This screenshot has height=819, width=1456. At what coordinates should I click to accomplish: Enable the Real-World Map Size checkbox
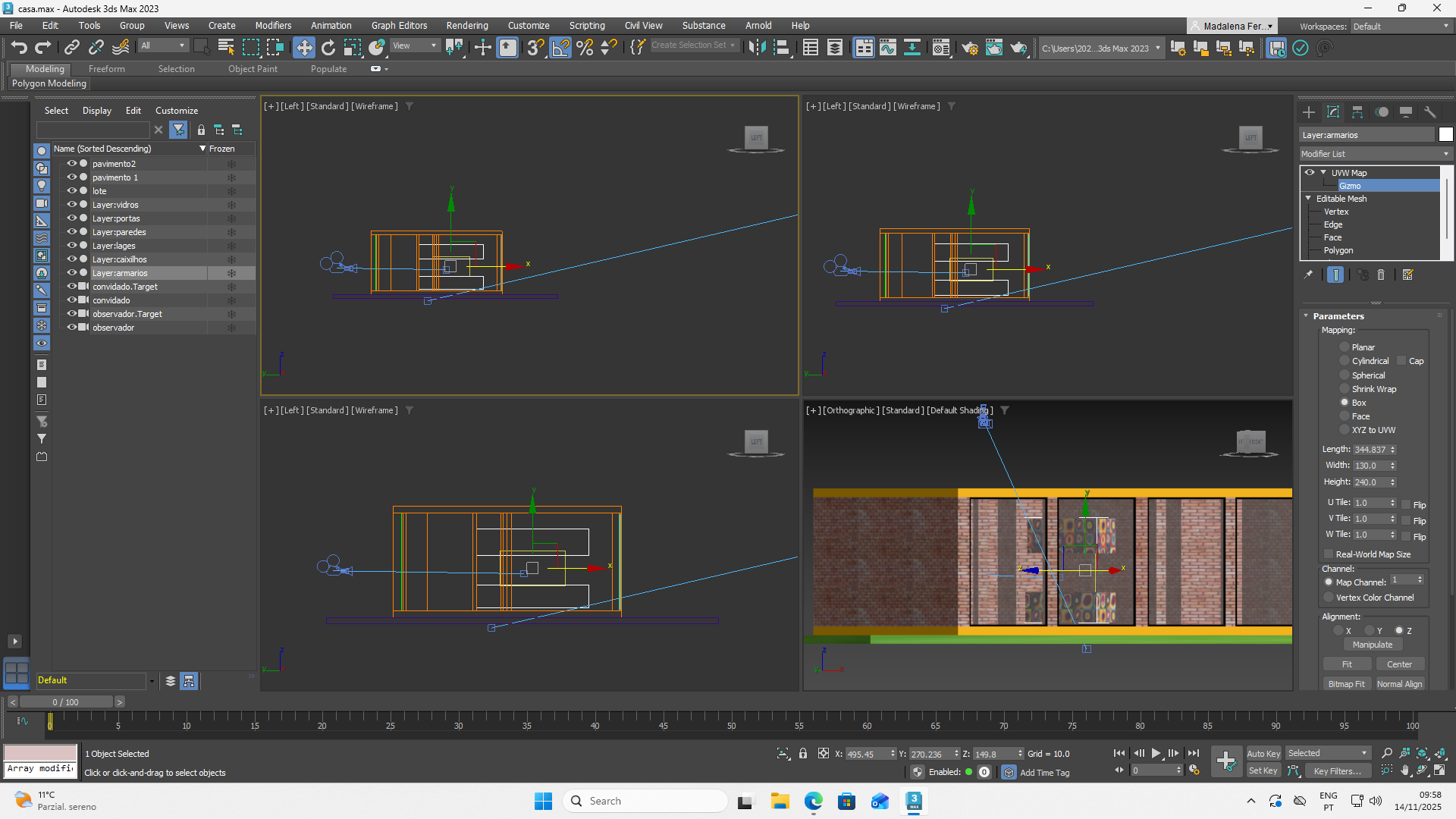pyautogui.click(x=1329, y=554)
